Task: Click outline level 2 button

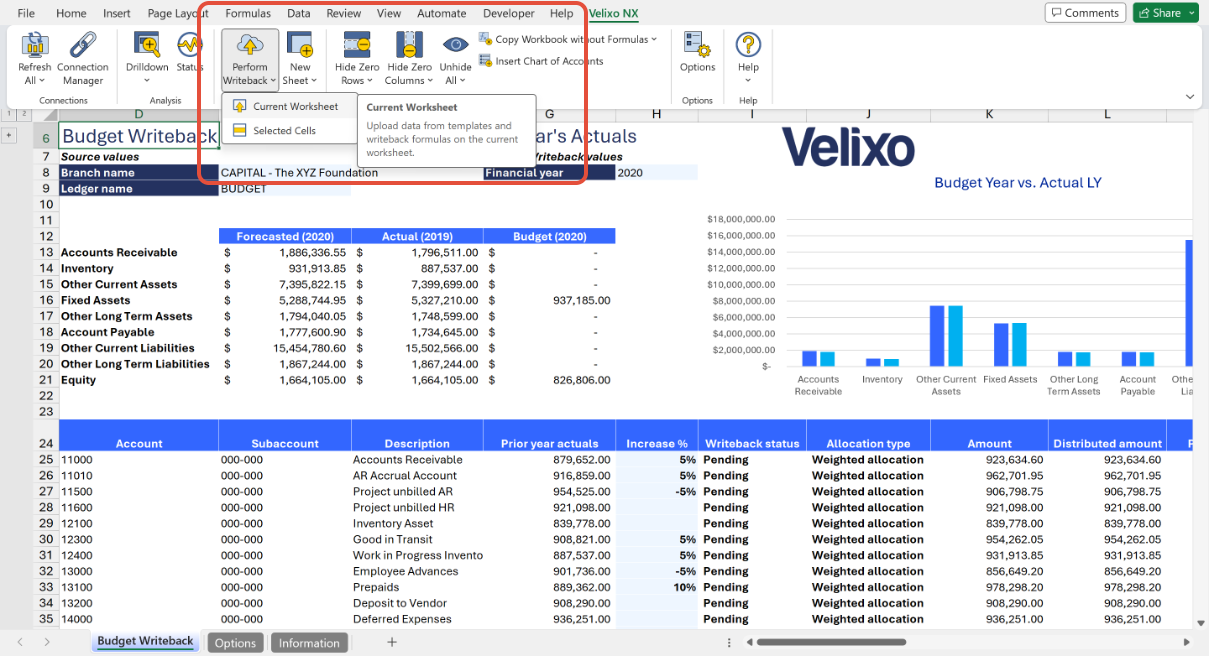Action: tap(24, 114)
